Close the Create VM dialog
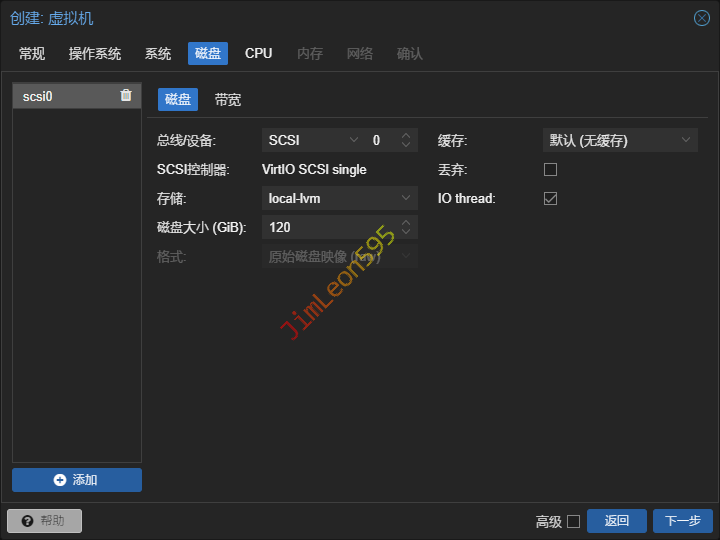Viewport: 720px width, 540px height. pos(701,18)
